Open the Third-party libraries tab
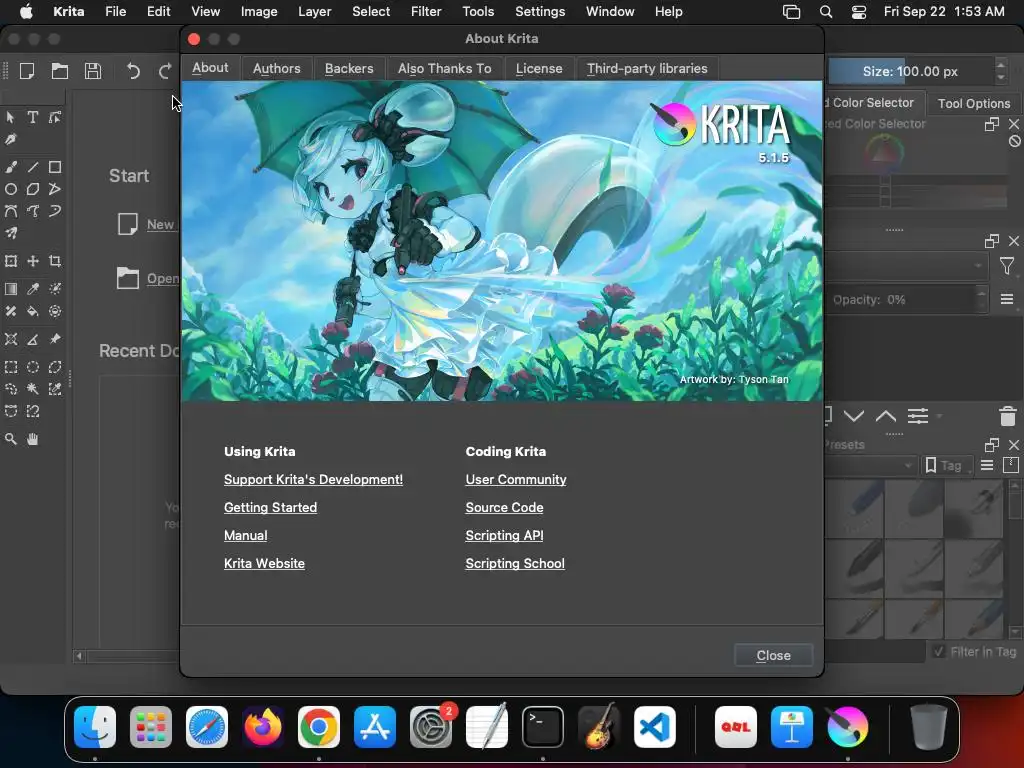Screen dimensions: 1024x768 pyautogui.click(x=647, y=69)
